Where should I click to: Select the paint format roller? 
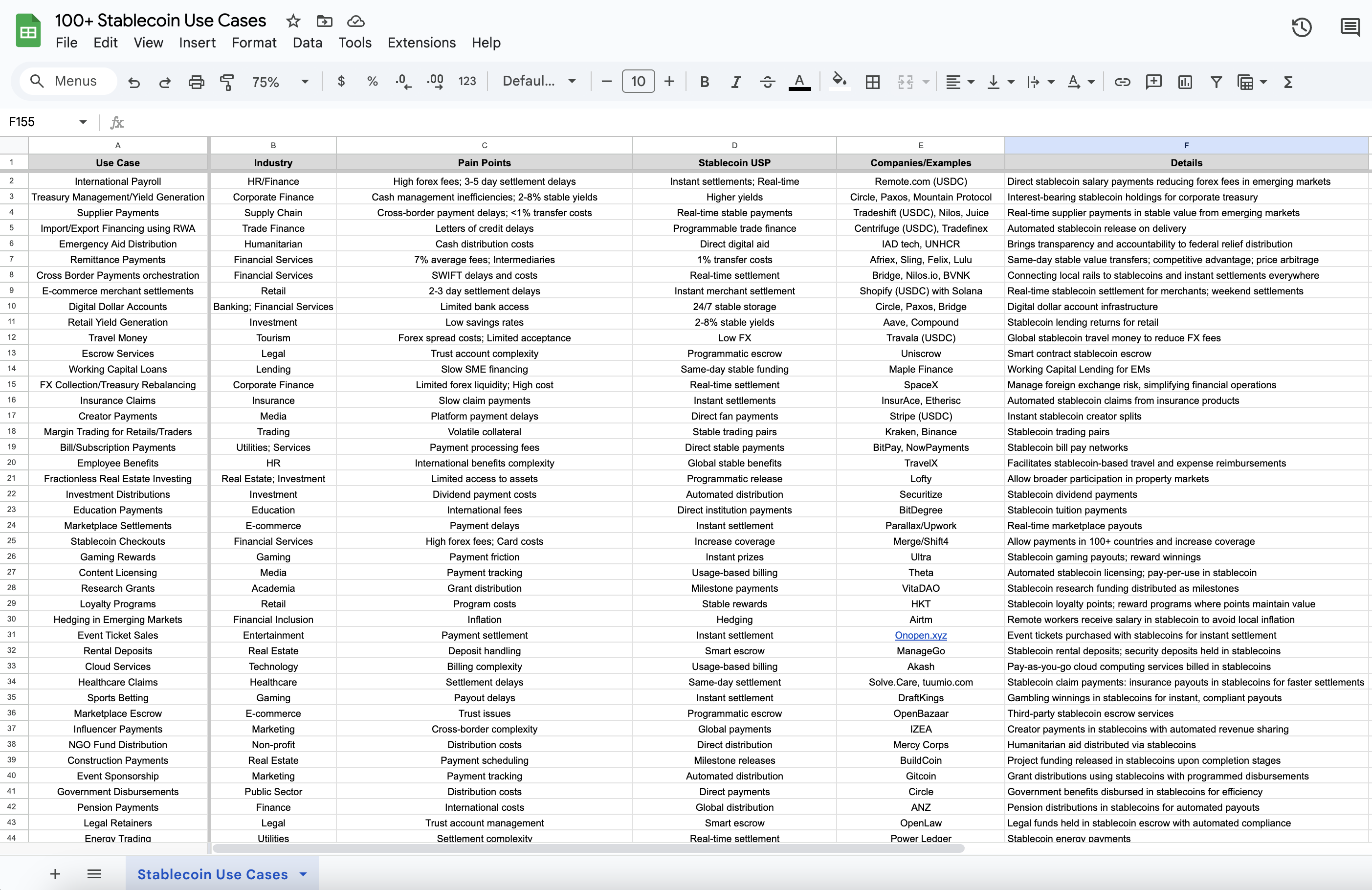coord(227,82)
